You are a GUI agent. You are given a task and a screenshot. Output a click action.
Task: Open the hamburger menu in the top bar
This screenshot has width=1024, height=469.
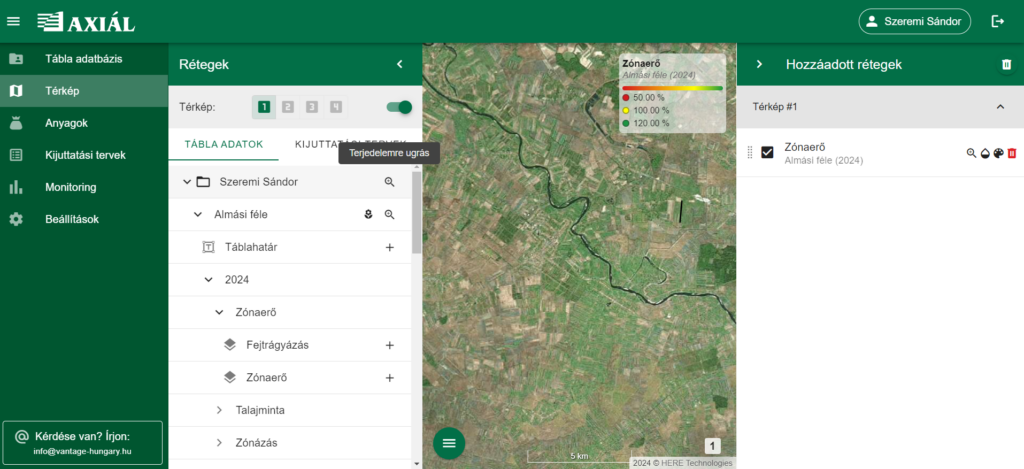(x=14, y=21)
